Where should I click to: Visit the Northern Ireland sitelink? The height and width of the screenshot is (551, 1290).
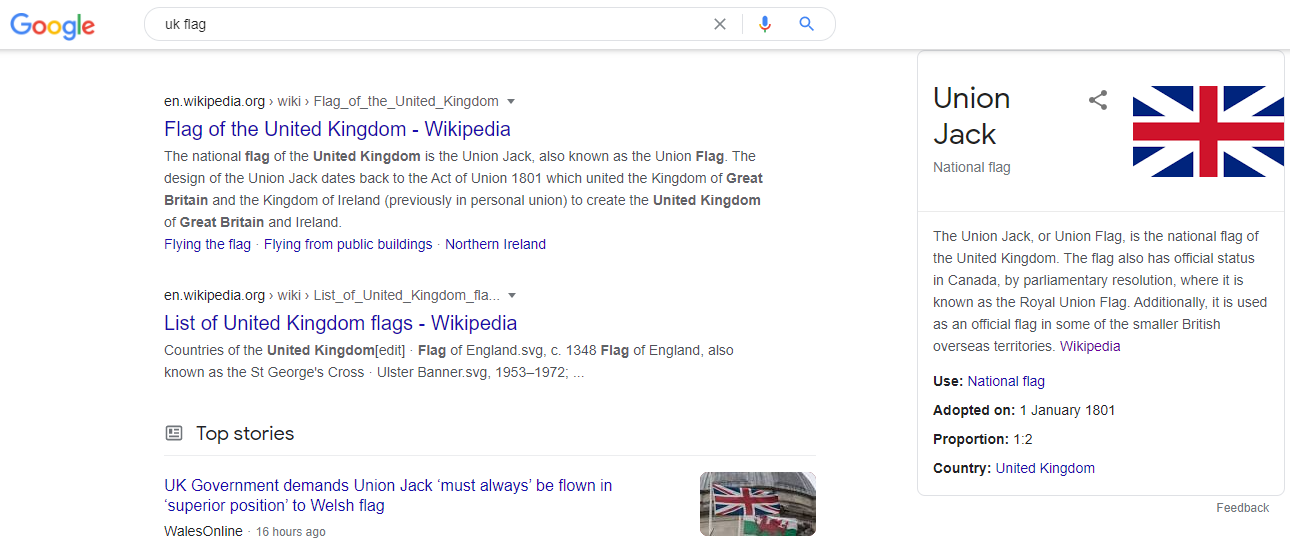(495, 244)
